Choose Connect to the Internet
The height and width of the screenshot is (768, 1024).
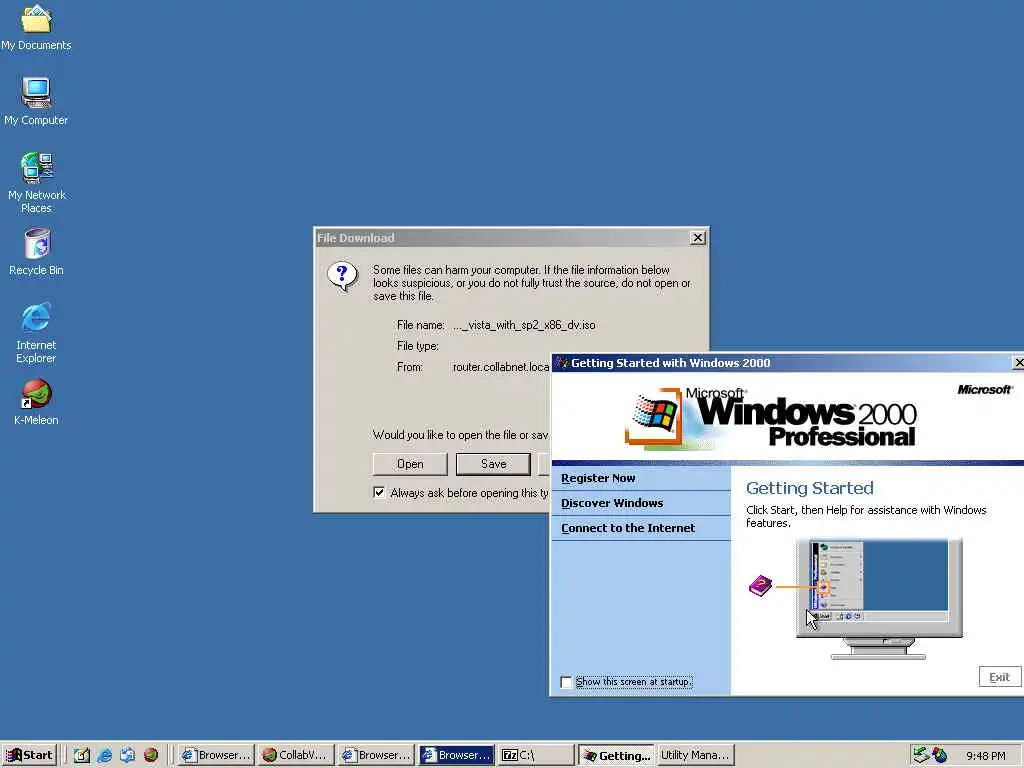pos(628,528)
